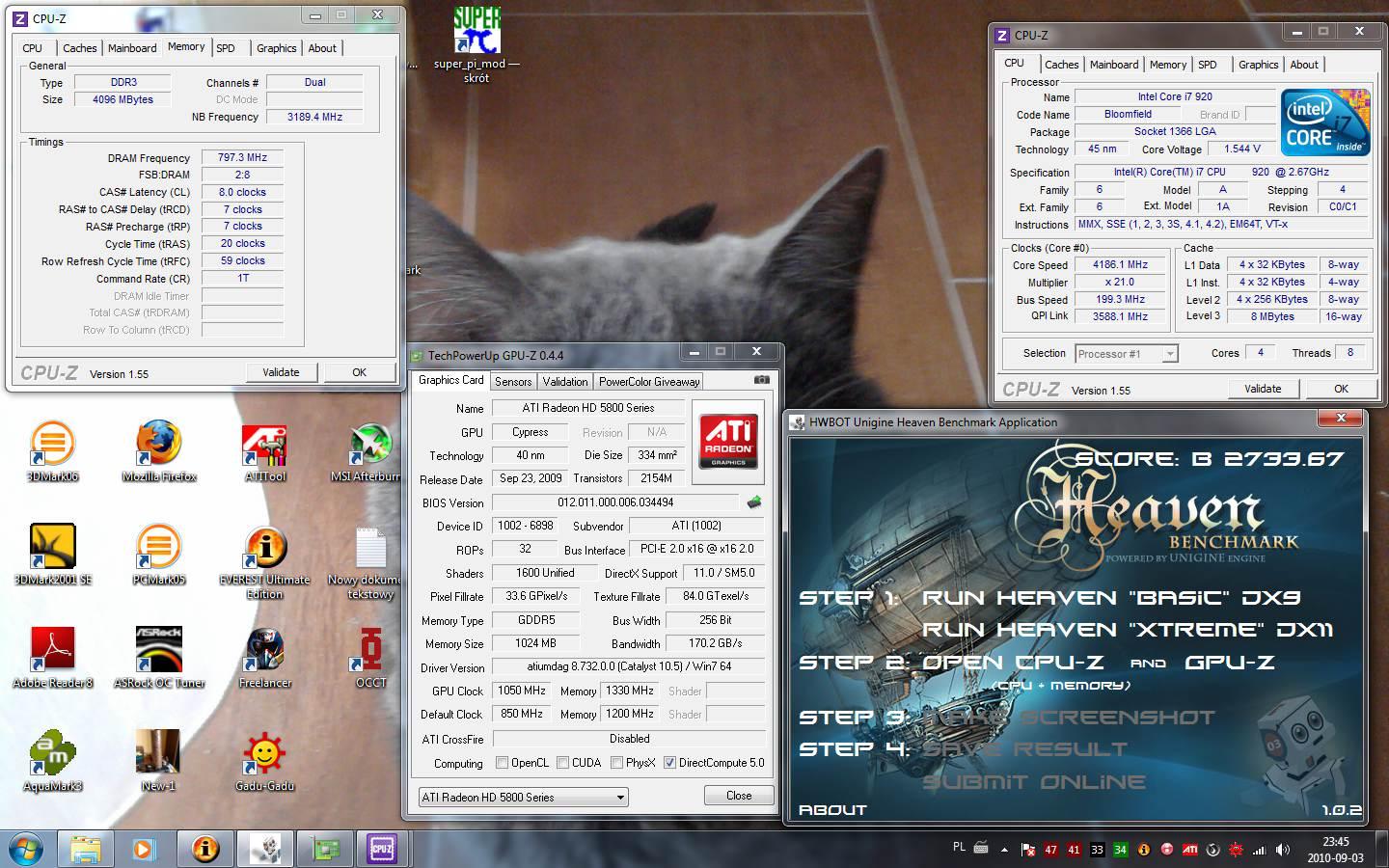Click the ATI Radeon Graphics logo in GPU-Z
This screenshot has height=868, width=1389.
[x=728, y=441]
